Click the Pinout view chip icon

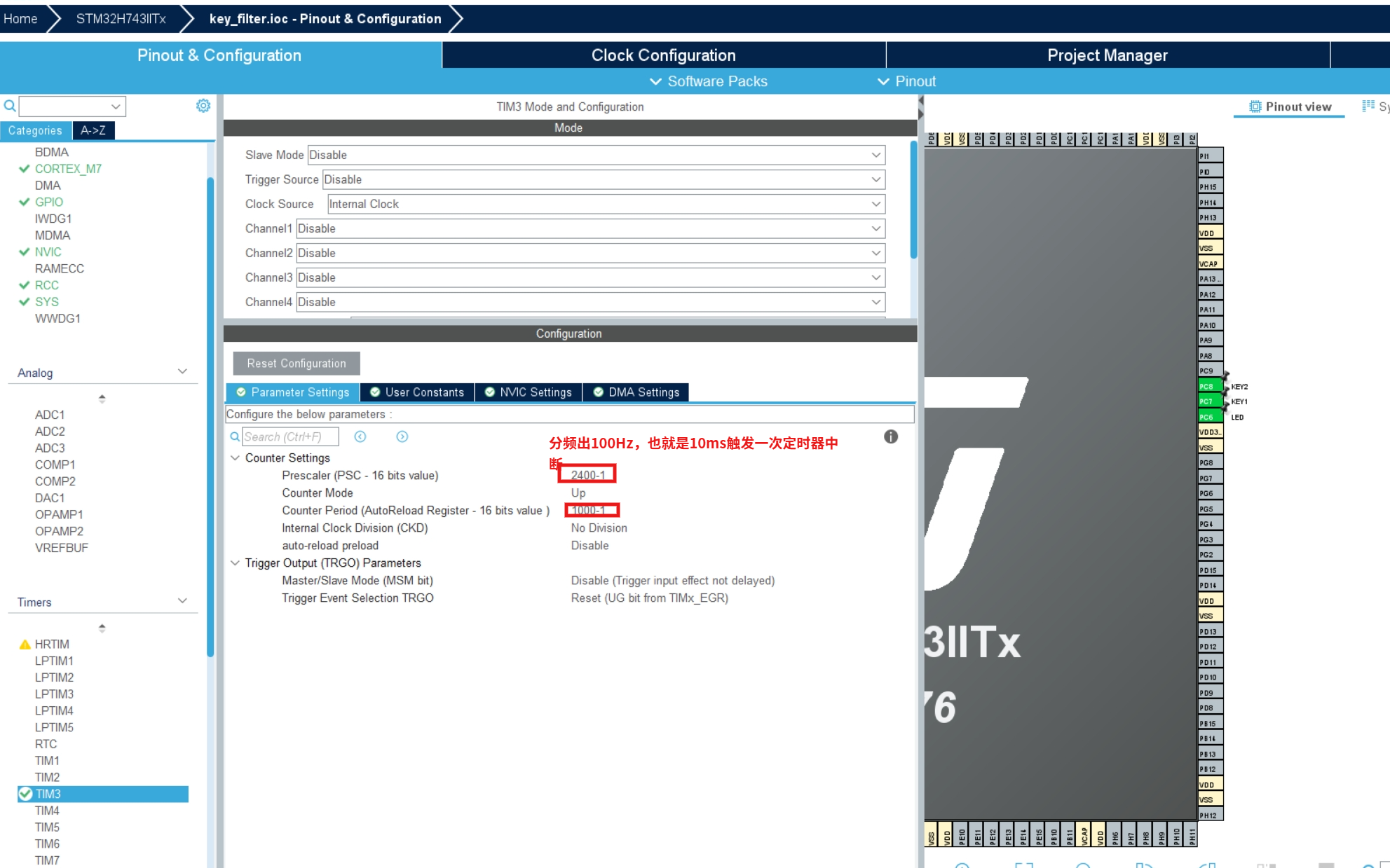point(1255,106)
